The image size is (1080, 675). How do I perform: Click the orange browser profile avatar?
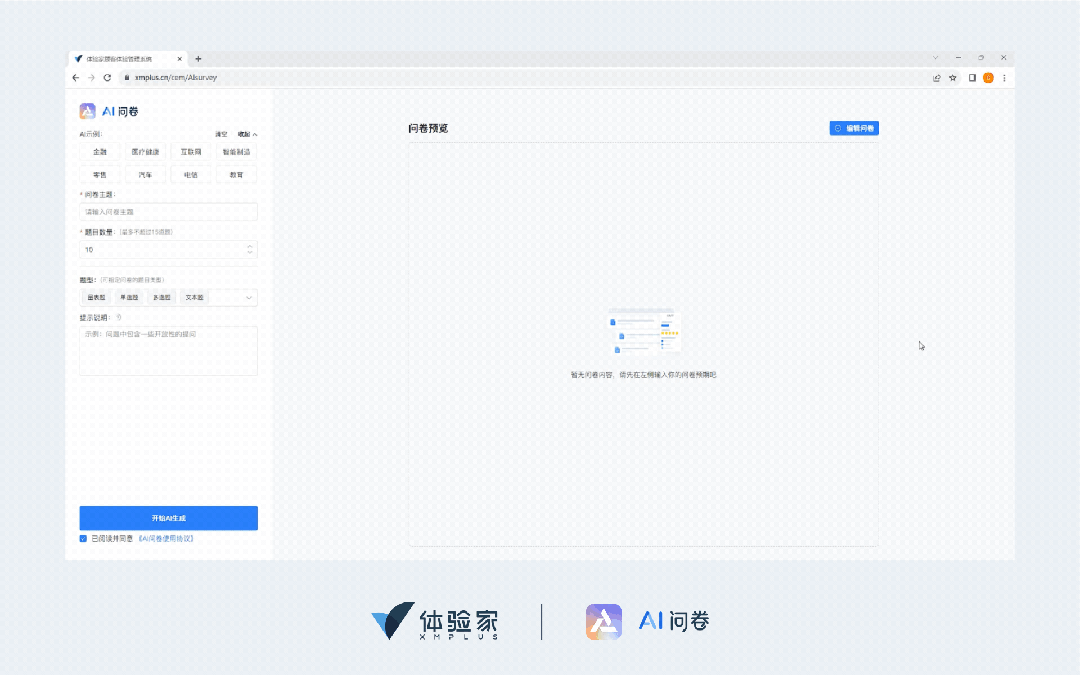(988, 78)
